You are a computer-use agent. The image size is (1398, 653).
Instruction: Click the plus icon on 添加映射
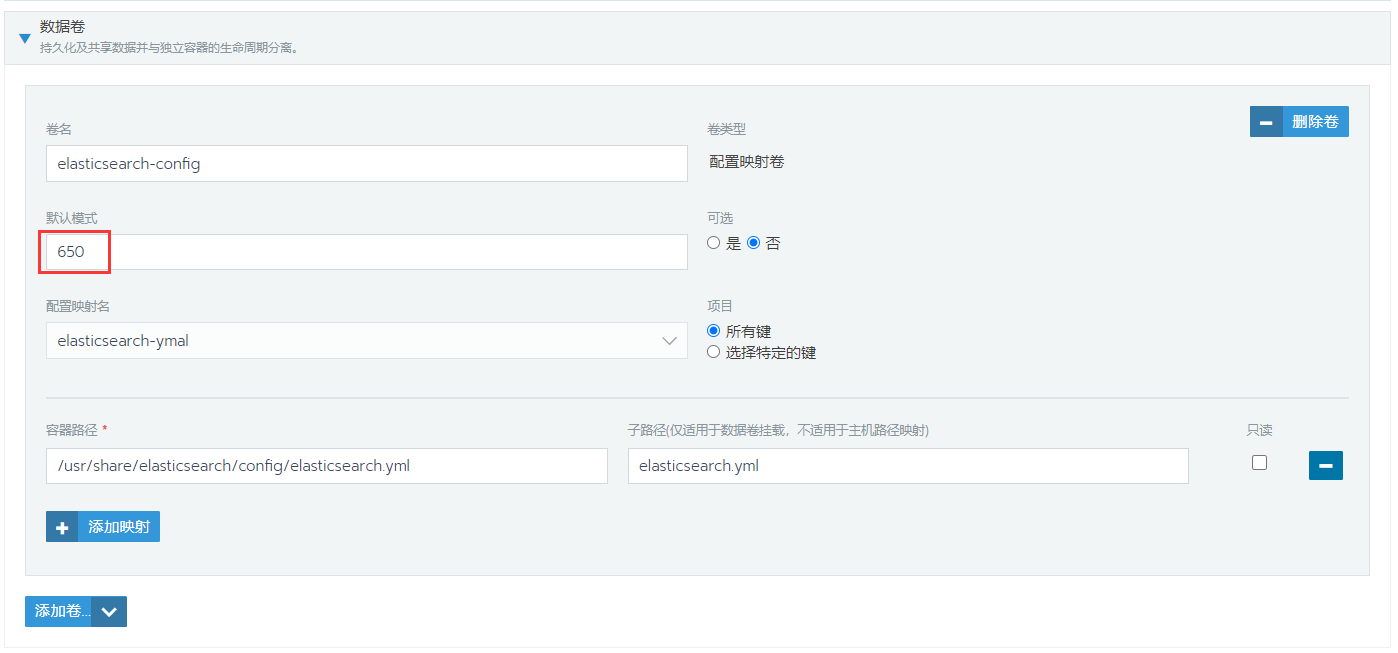pos(62,527)
